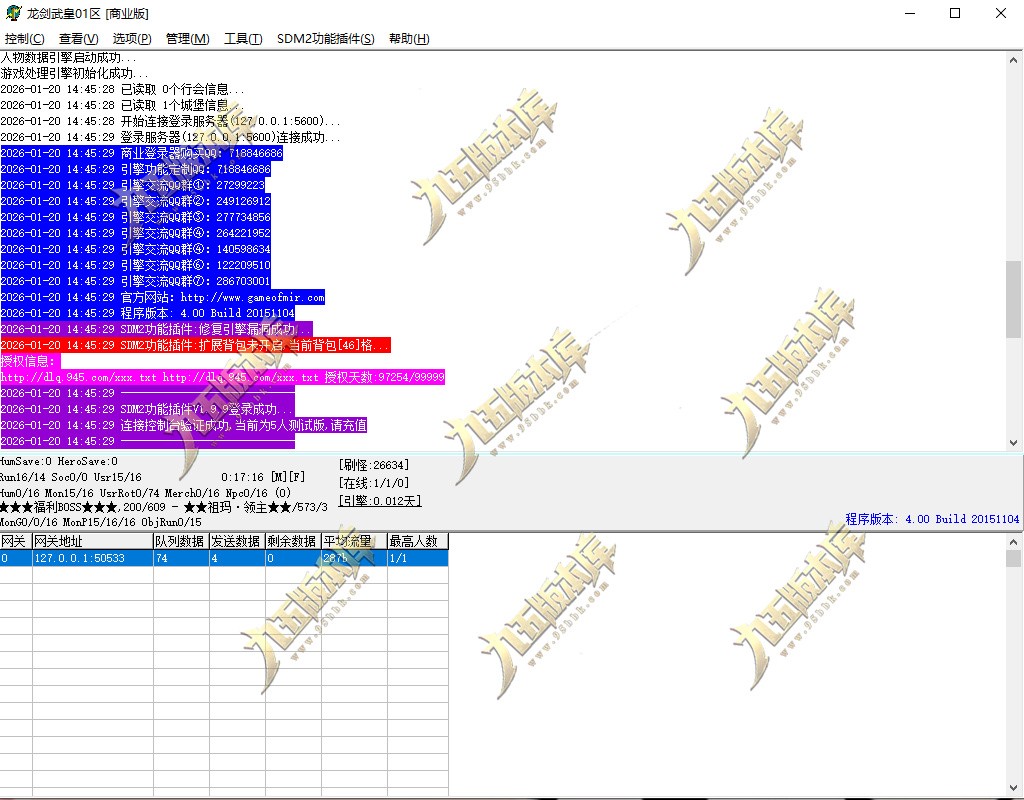Click the 0:17:16 uptime status text
Screen dimensions: 1024x800
click(242, 477)
